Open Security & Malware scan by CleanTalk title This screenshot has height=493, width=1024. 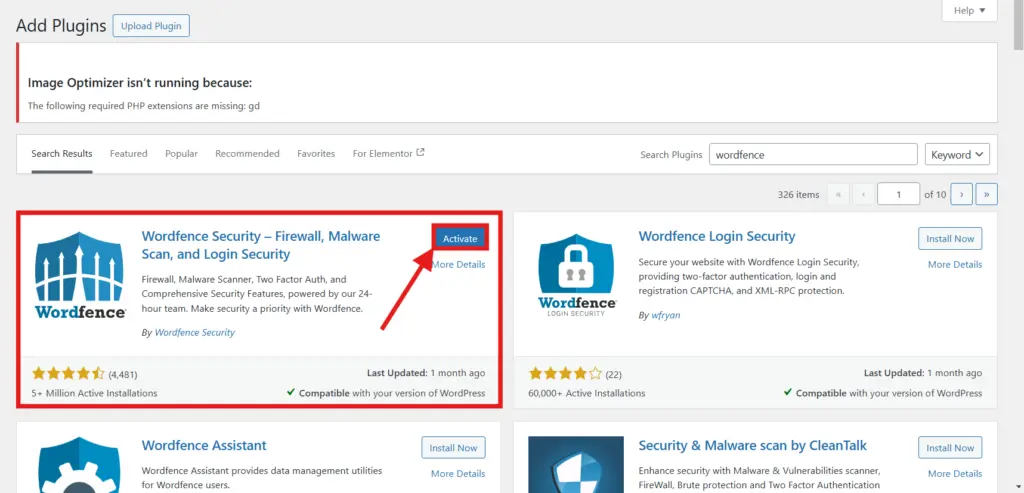(752, 445)
